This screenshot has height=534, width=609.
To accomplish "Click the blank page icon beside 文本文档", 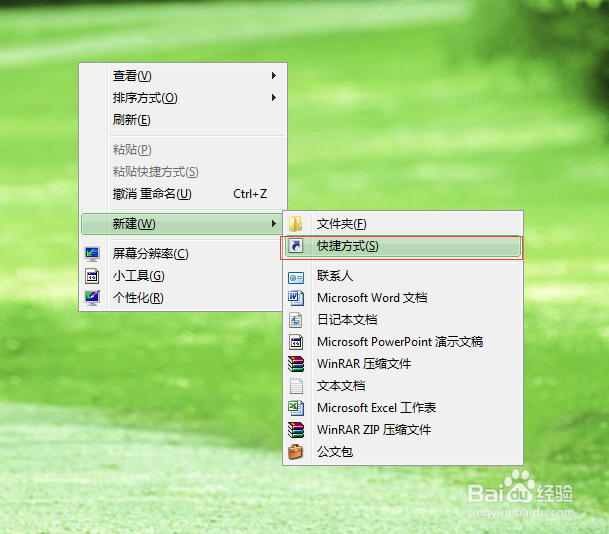I will coord(296,386).
